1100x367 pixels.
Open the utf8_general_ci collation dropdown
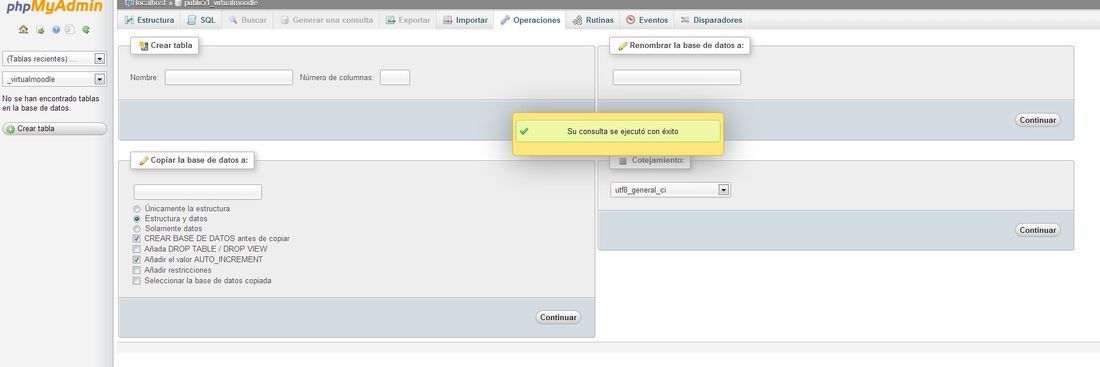(x=670, y=190)
